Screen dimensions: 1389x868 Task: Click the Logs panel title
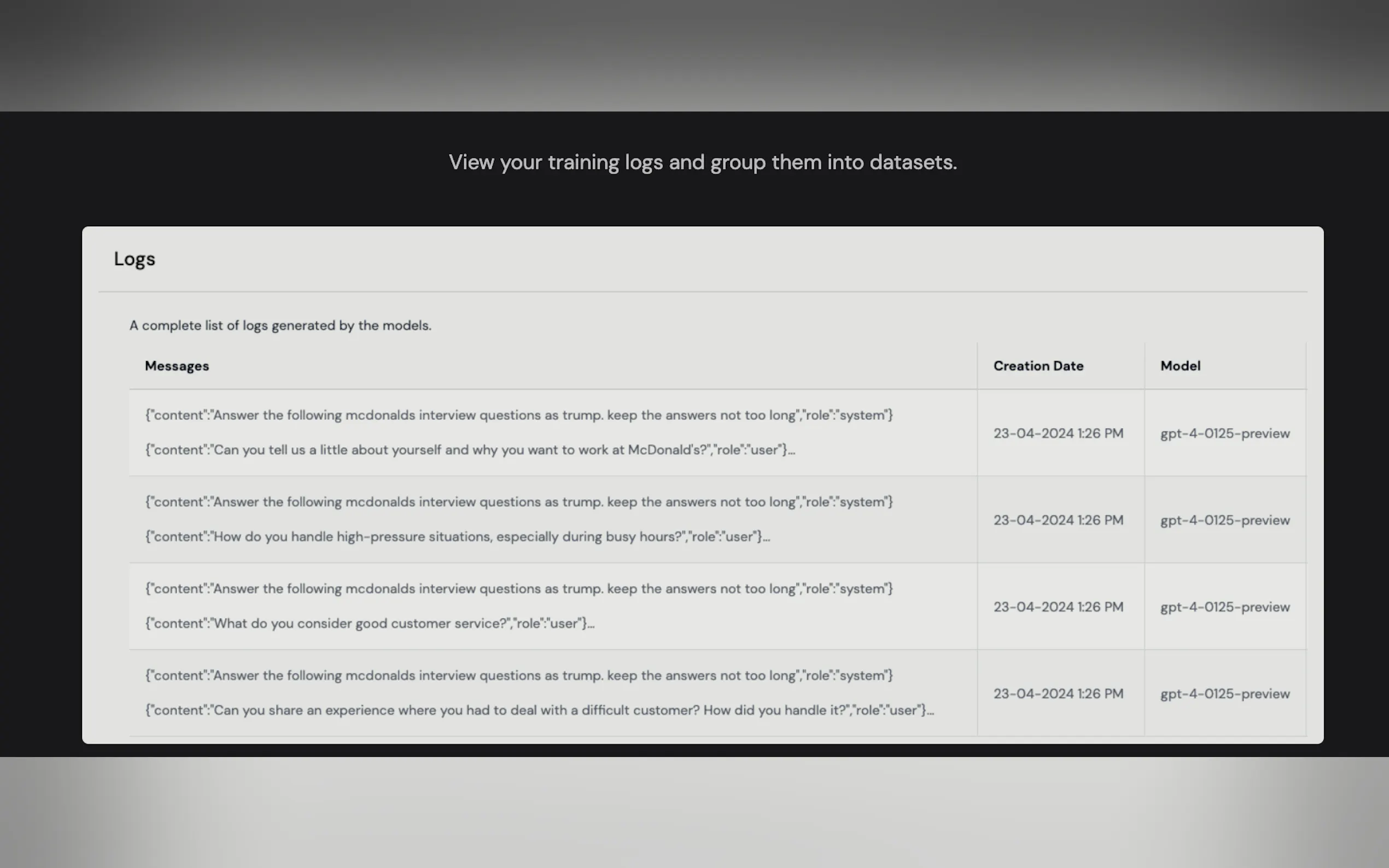[135, 259]
